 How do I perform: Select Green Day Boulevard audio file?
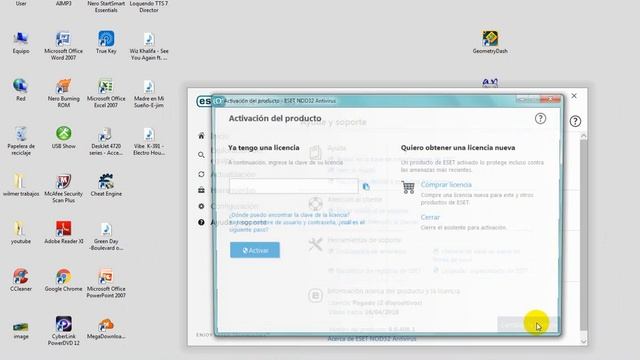pos(106,236)
